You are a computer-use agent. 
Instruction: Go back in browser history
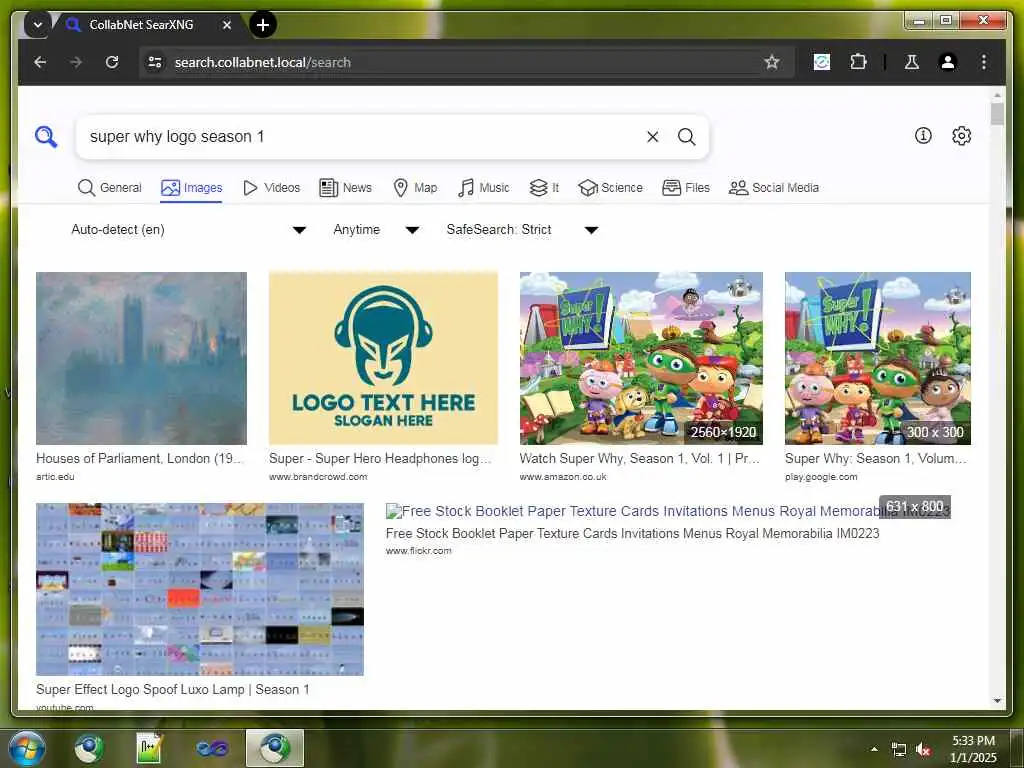point(40,62)
